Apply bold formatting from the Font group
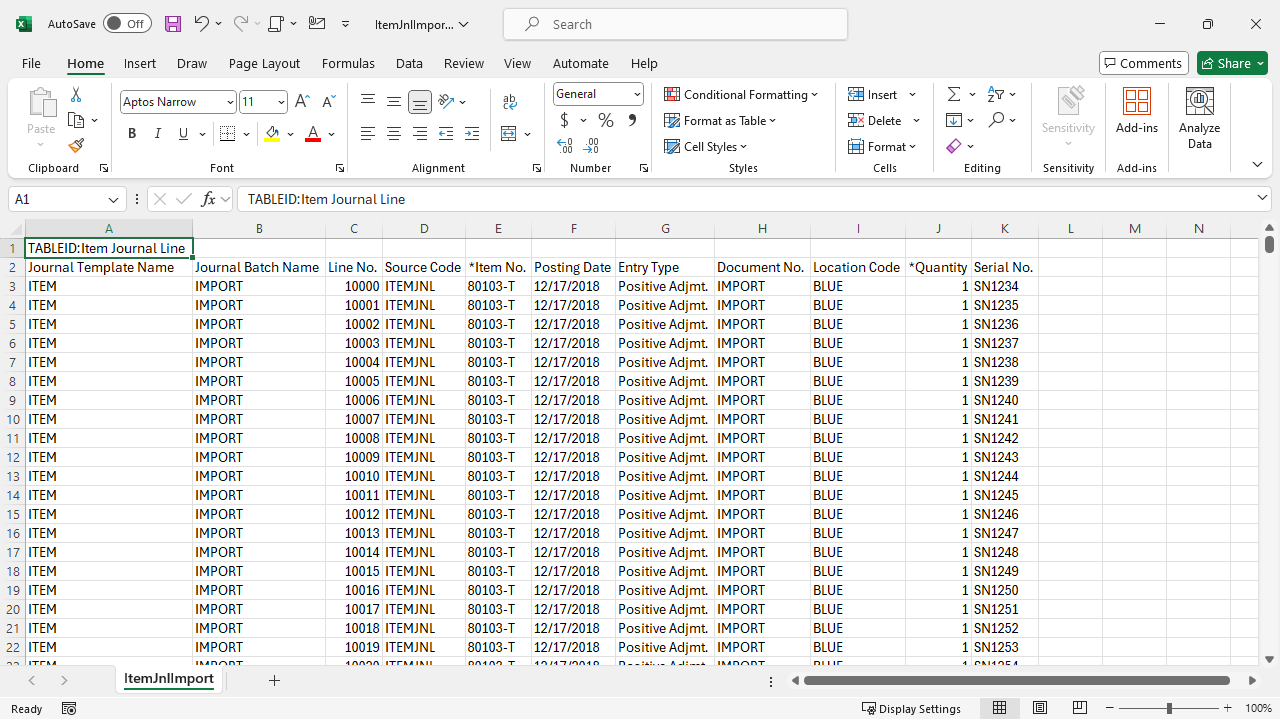The width and height of the screenshot is (1280, 720). [x=131, y=133]
